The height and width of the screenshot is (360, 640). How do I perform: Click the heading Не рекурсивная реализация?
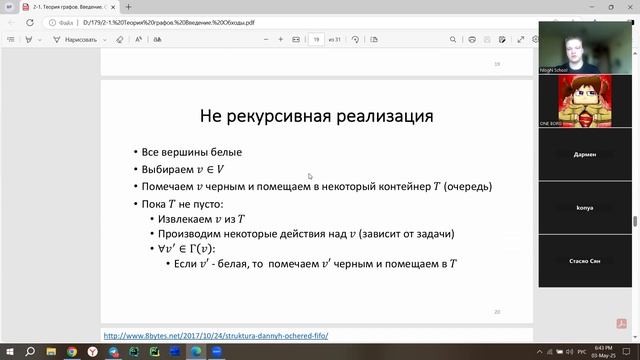(x=316, y=116)
